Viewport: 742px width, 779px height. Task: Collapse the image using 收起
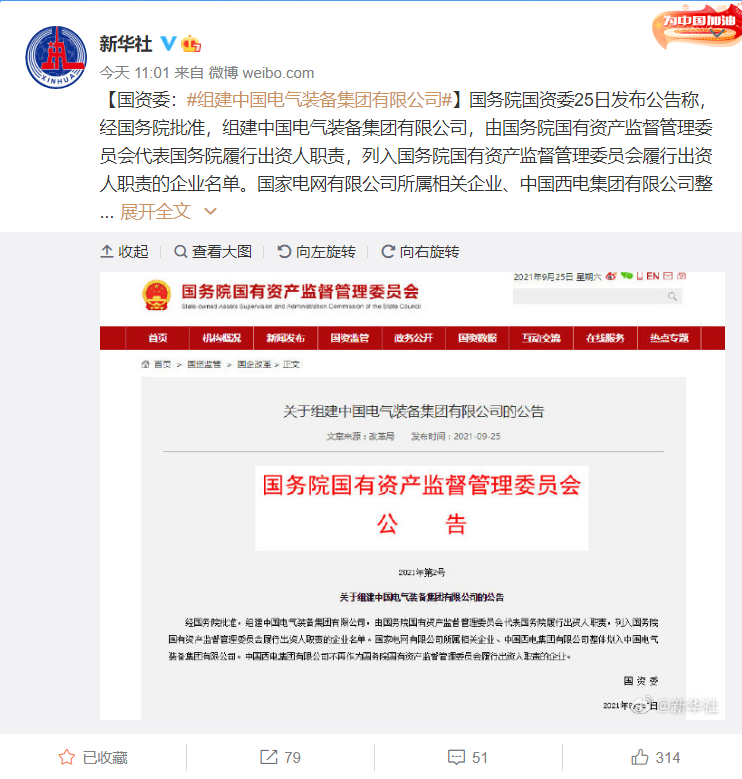click(x=125, y=251)
